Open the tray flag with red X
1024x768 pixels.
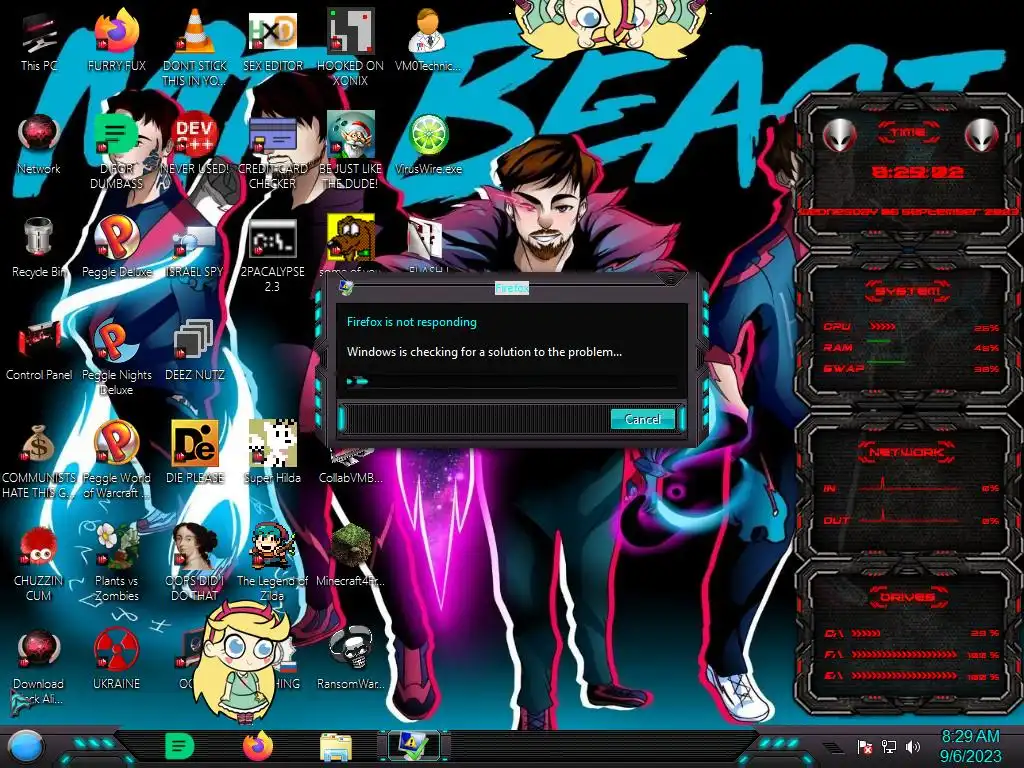pyautogui.click(x=865, y=747)
